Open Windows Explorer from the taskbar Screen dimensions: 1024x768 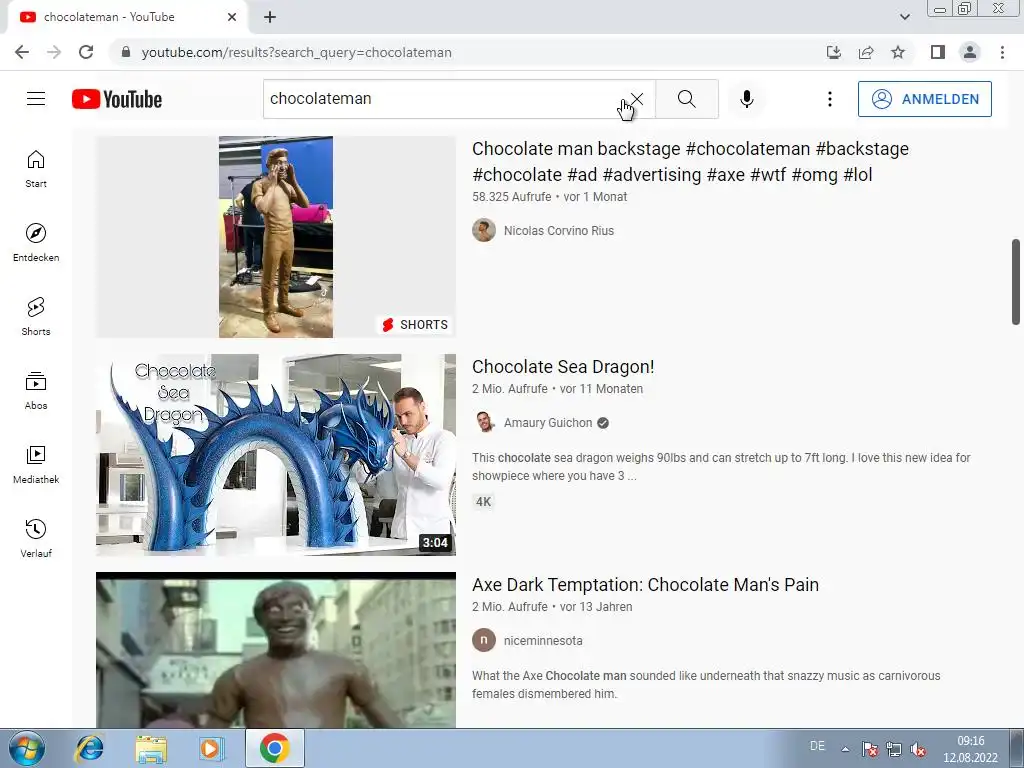[151, 748]
